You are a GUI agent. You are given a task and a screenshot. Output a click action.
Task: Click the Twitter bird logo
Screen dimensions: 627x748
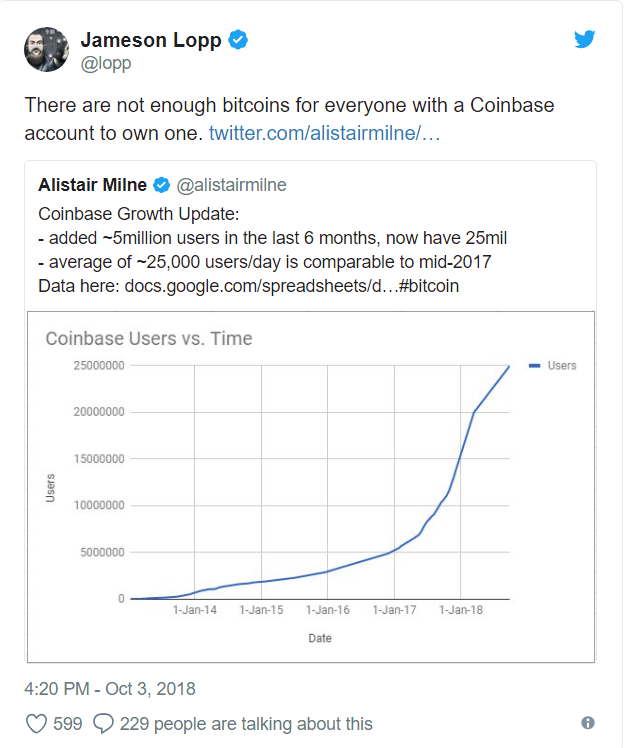(x=585, y=39)
